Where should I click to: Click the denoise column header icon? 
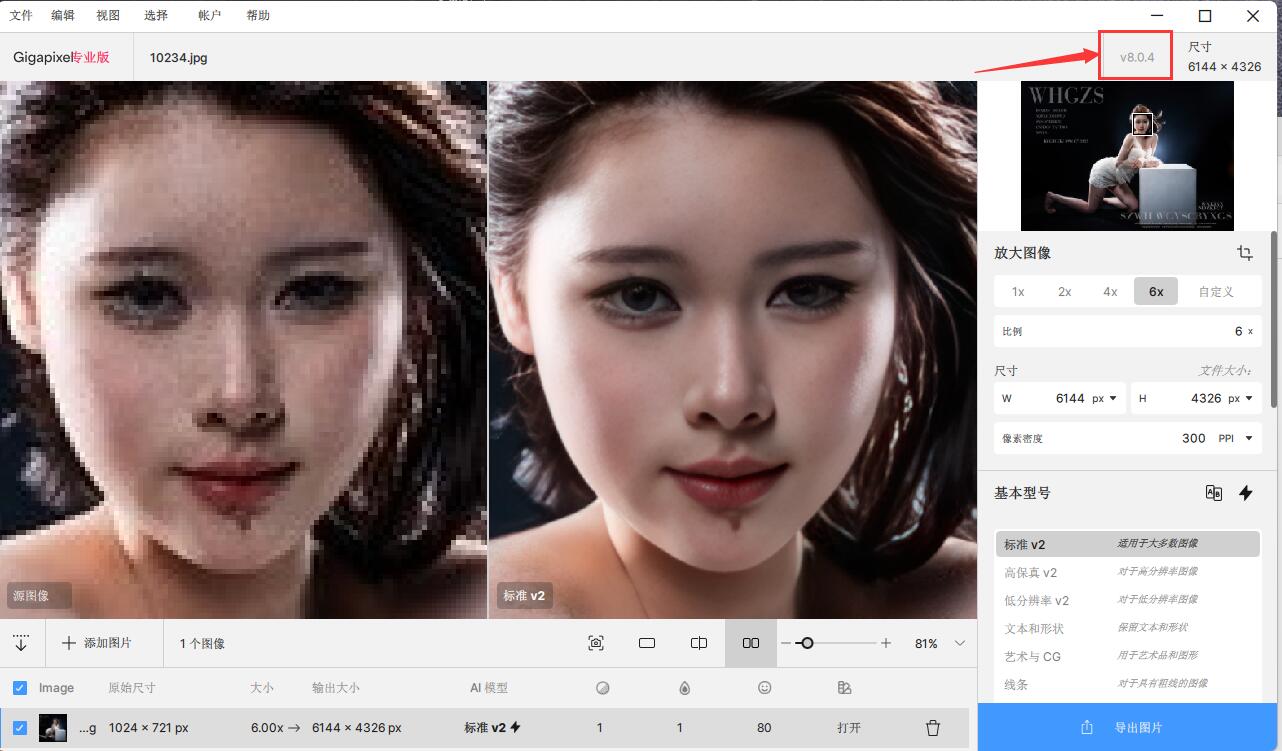pyautogui.click(x=602, y=688)
